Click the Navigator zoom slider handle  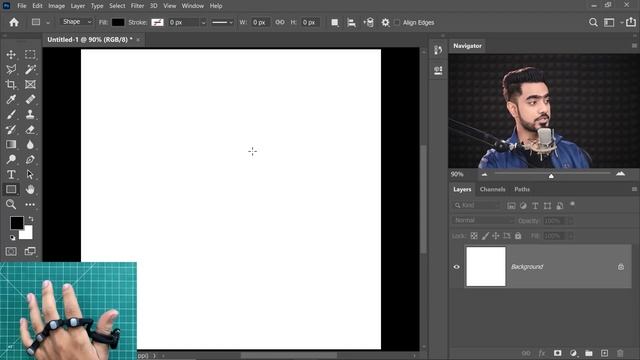point(551,176)
